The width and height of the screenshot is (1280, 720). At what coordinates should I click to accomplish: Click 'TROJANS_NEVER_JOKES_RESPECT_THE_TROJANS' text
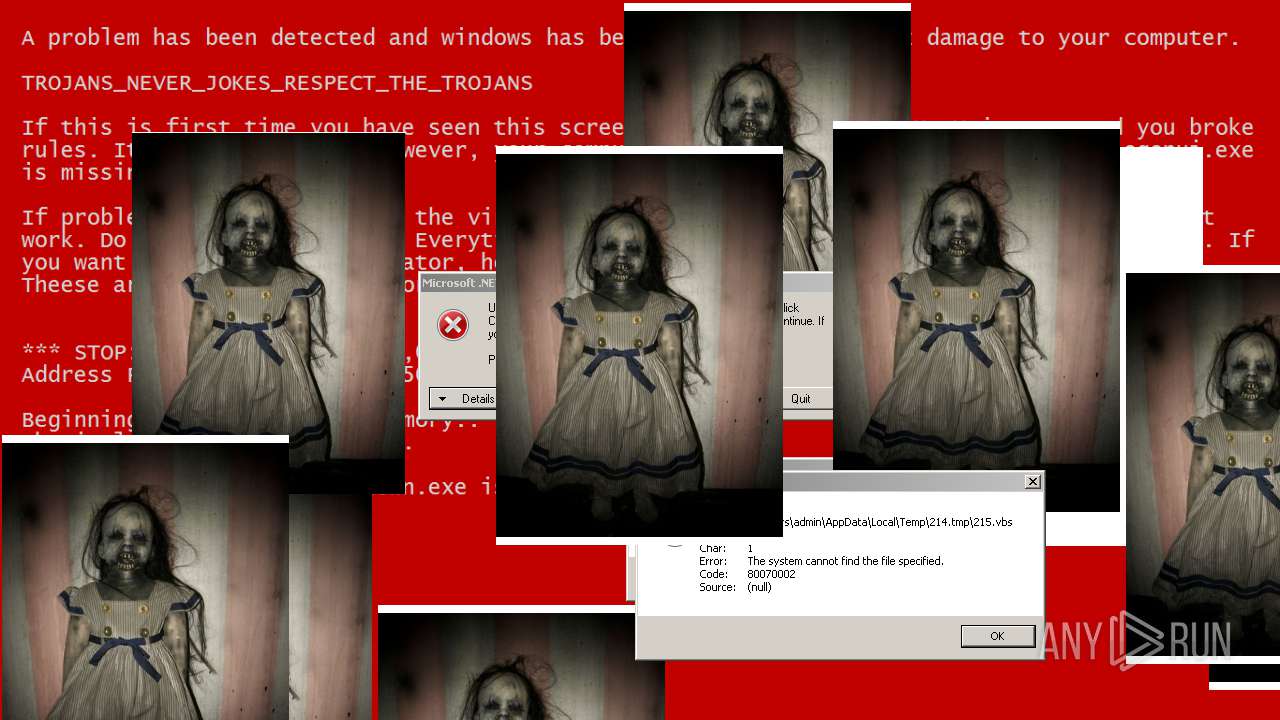click(277, 83)
